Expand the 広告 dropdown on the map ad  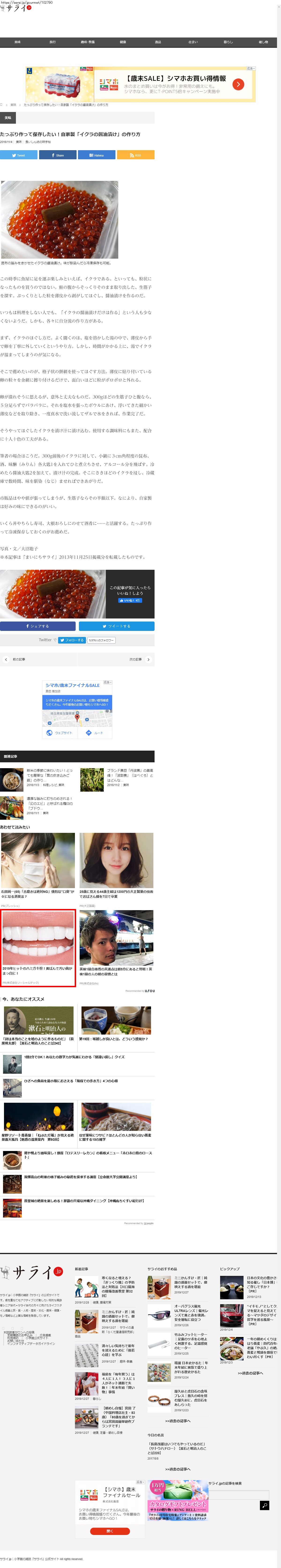coord(108,682)
